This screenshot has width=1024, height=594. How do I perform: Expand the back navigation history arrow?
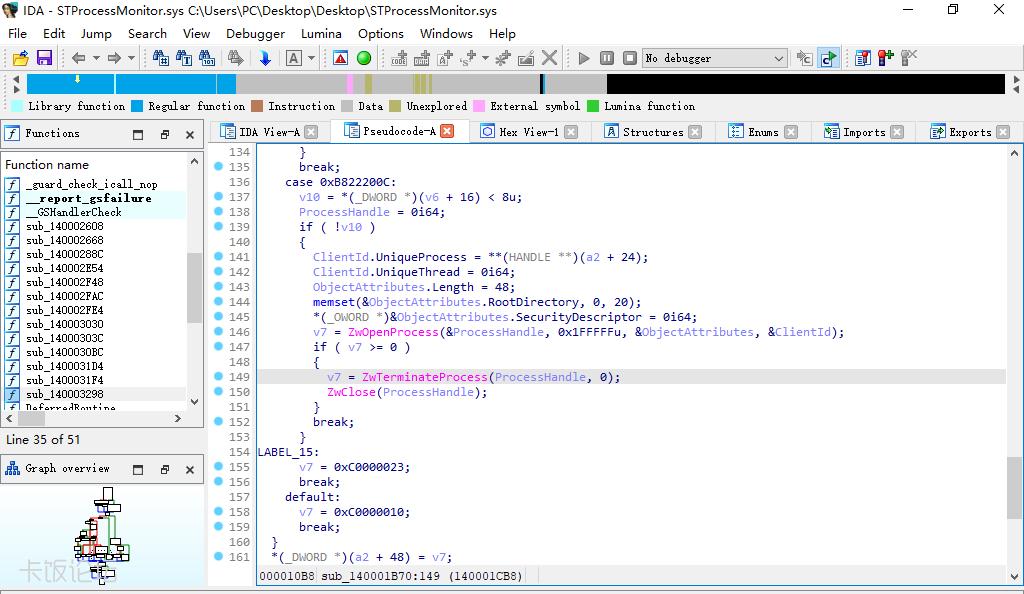pos(95,58)
